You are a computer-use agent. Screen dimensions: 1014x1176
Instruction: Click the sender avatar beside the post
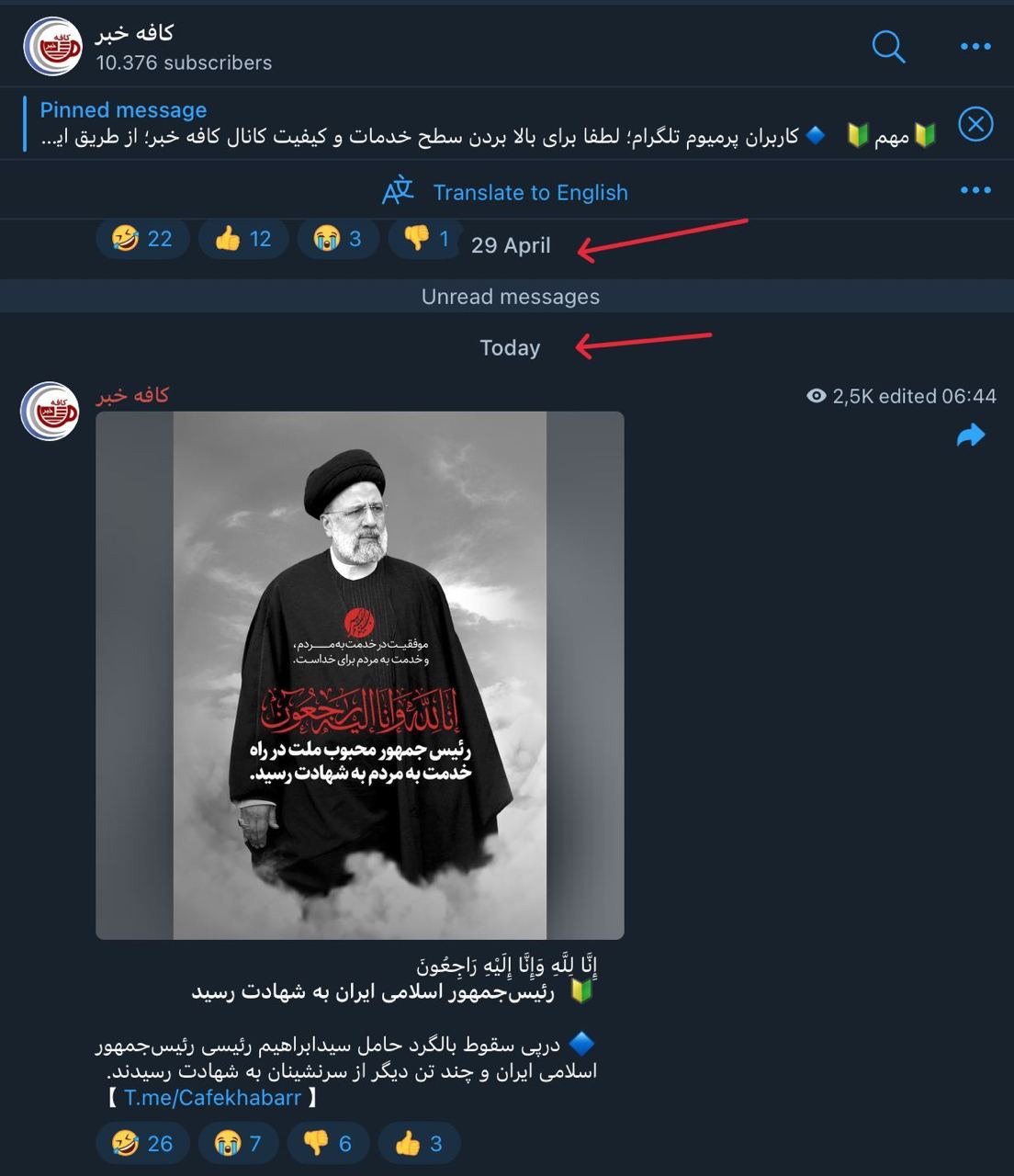click(x=51, y=411)
